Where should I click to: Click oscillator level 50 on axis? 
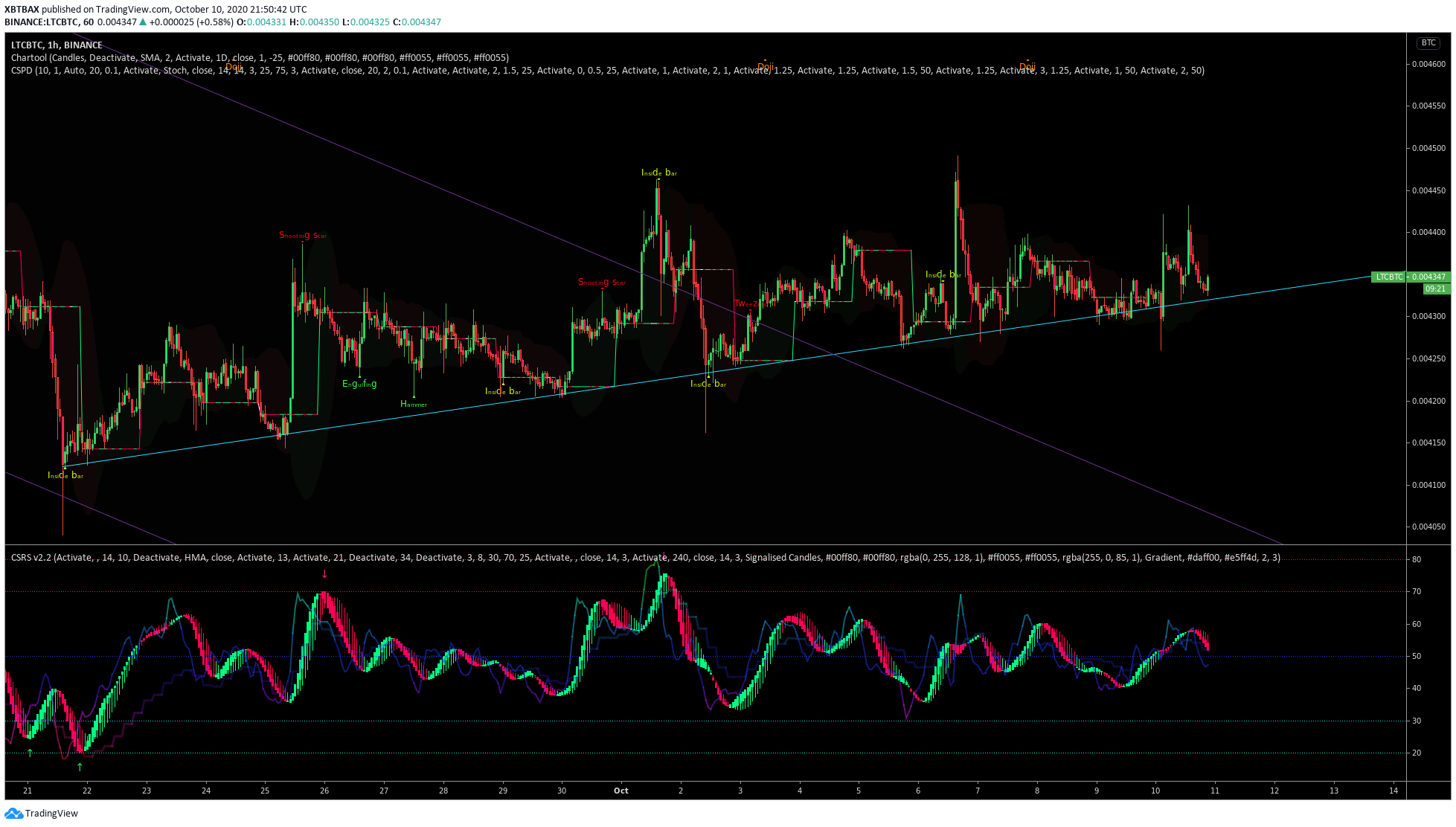(1417, 656)
